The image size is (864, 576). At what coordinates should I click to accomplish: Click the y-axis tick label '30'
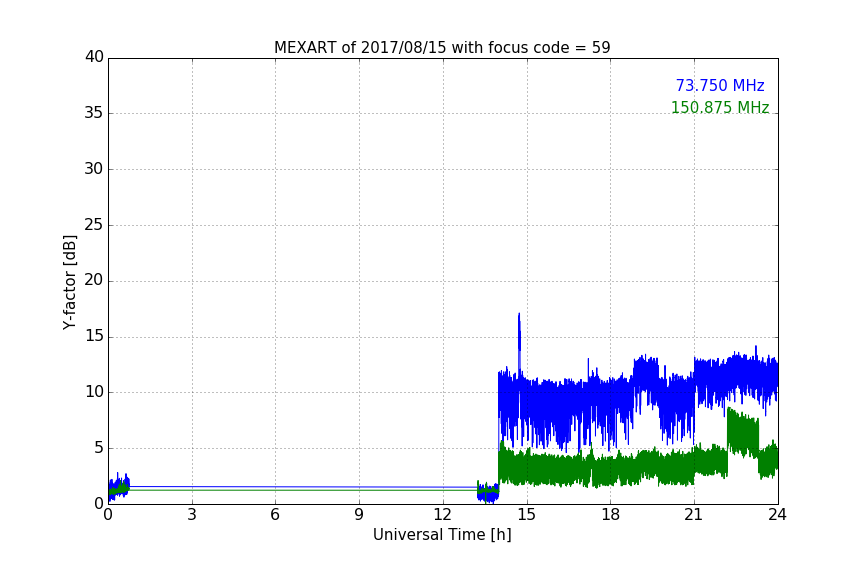[94, 169]
